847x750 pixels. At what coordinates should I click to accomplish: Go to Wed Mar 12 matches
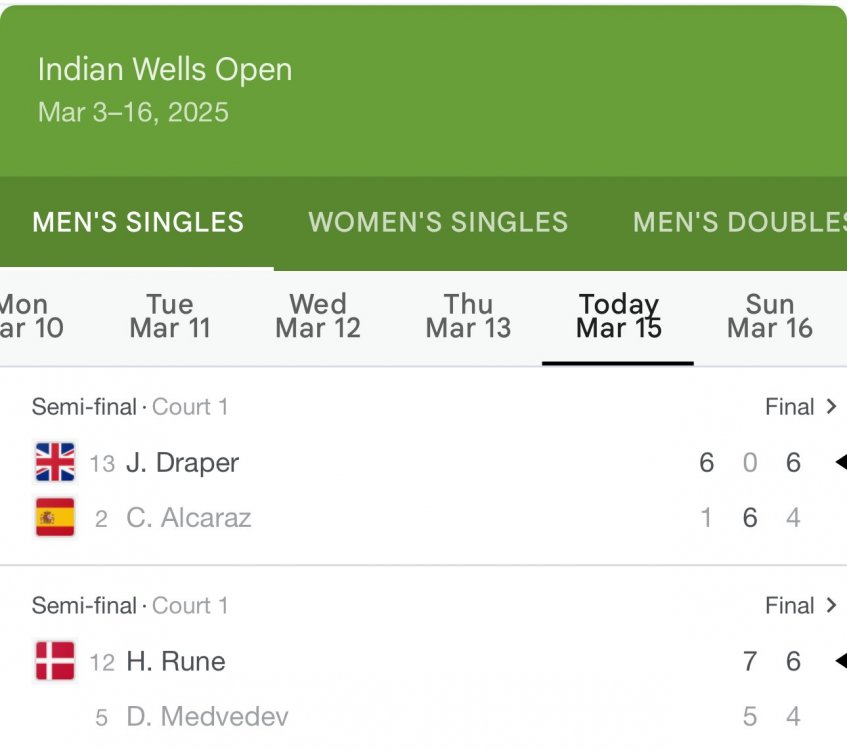click(318, 316)
